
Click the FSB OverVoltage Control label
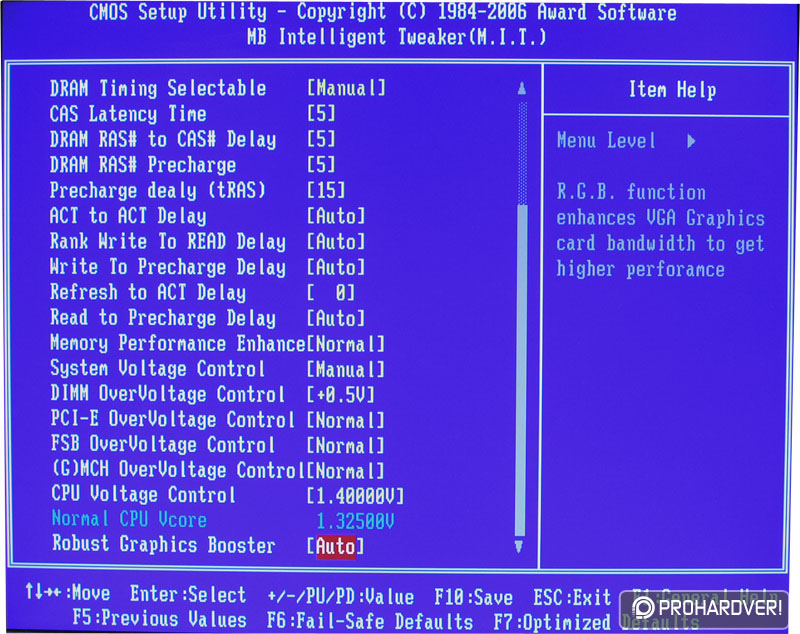pyautogui.click(x=163, y=444)
